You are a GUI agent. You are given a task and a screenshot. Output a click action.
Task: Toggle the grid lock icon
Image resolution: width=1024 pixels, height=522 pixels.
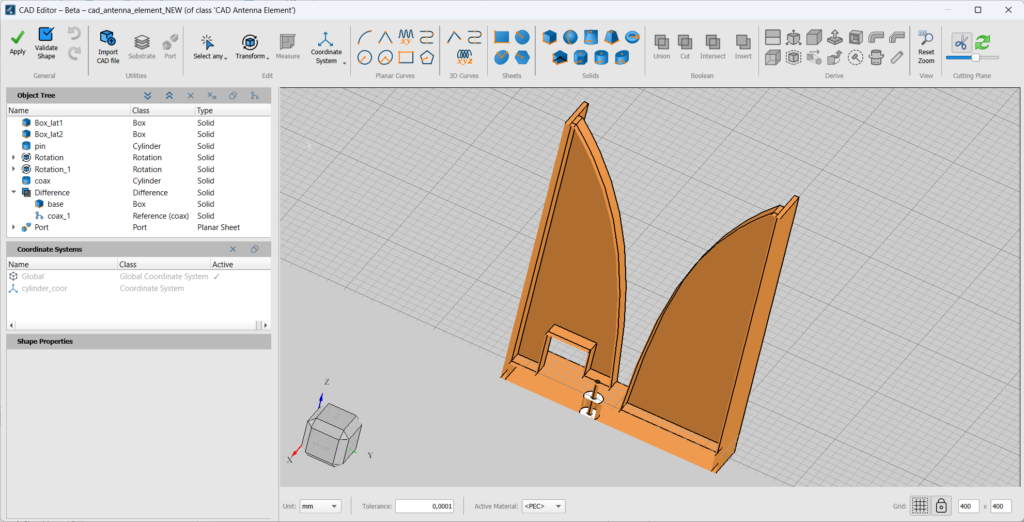941,506
